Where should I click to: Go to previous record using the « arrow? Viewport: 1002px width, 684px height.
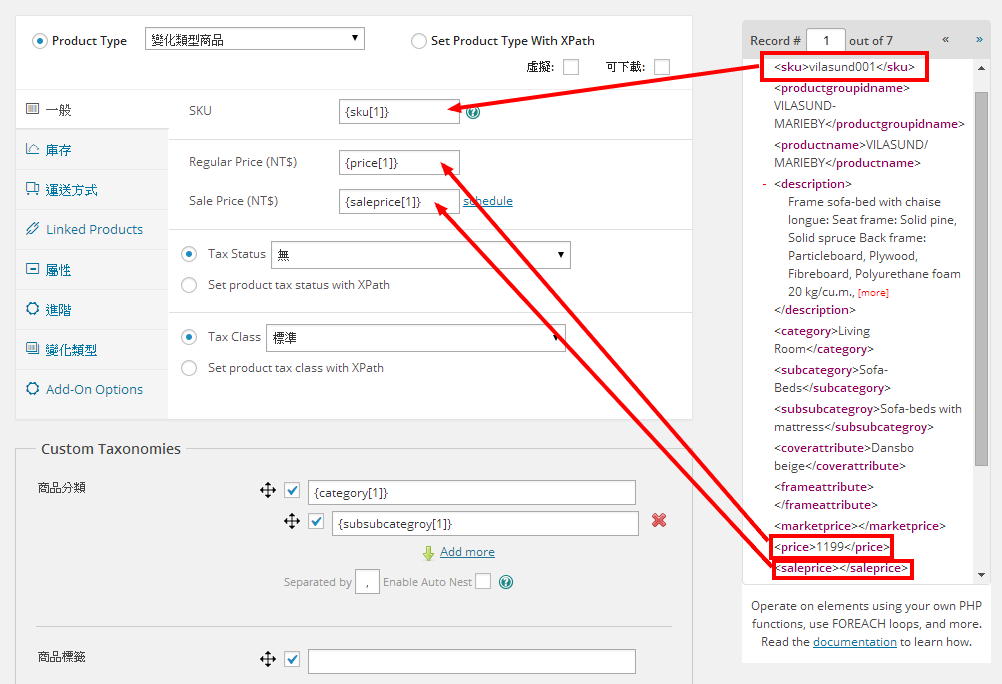coord(946,40)
